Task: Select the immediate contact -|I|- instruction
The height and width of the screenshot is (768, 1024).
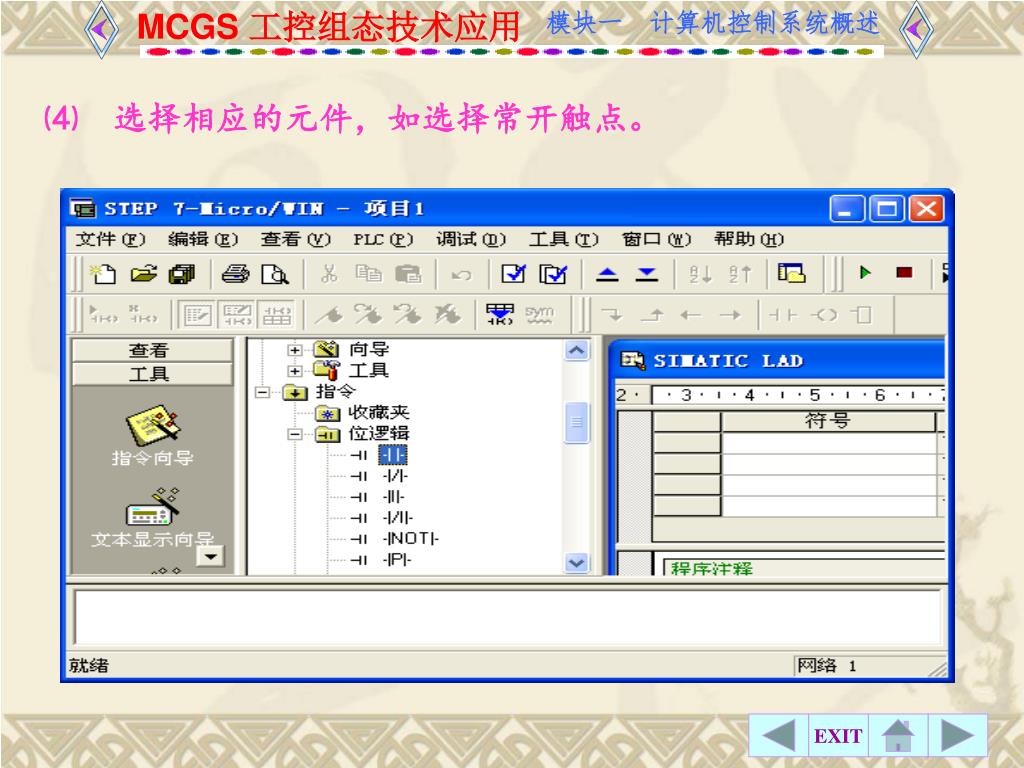Action: tap(393, 497)
